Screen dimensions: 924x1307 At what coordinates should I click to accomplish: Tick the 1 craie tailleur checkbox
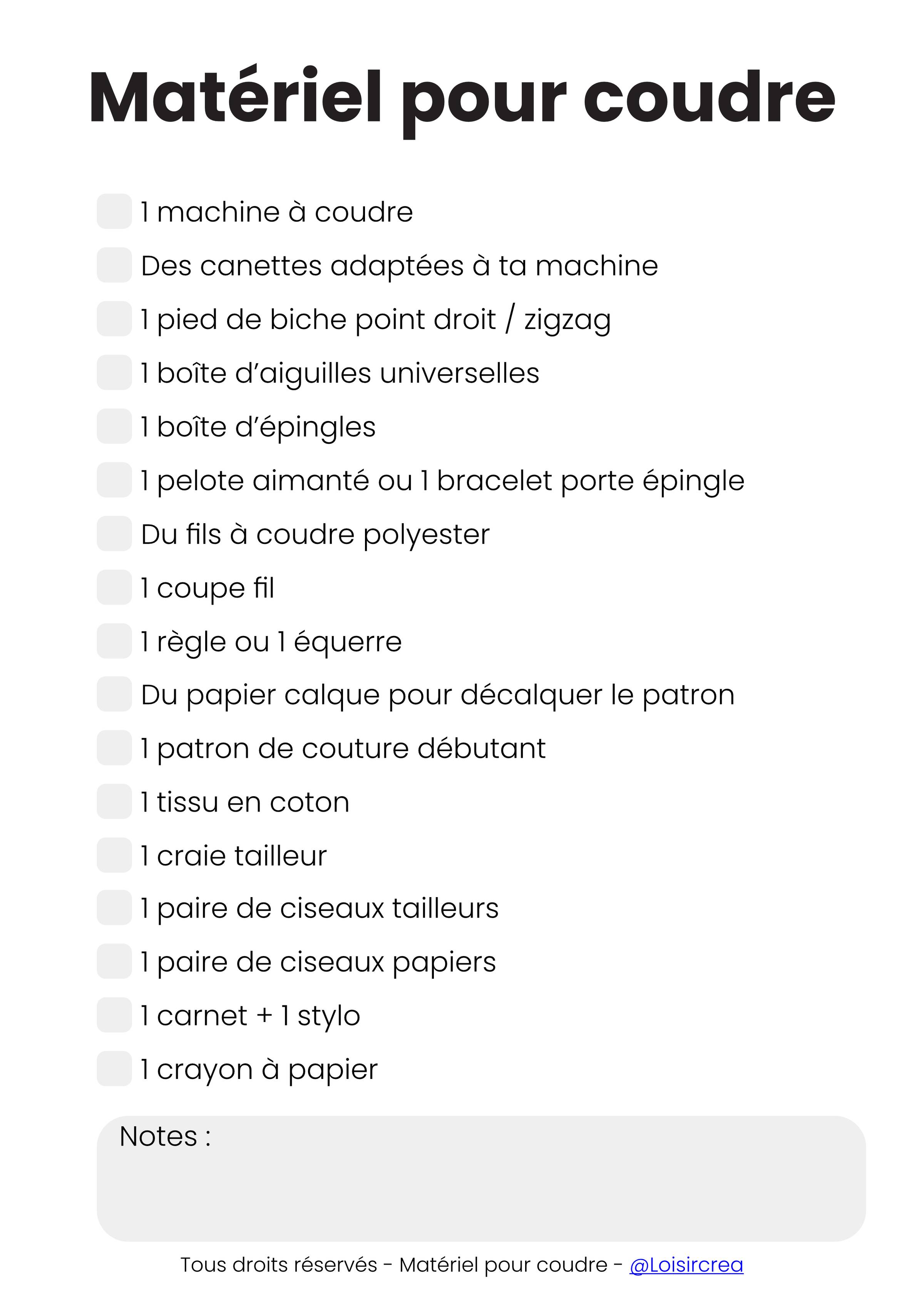[x=114, y=855]
